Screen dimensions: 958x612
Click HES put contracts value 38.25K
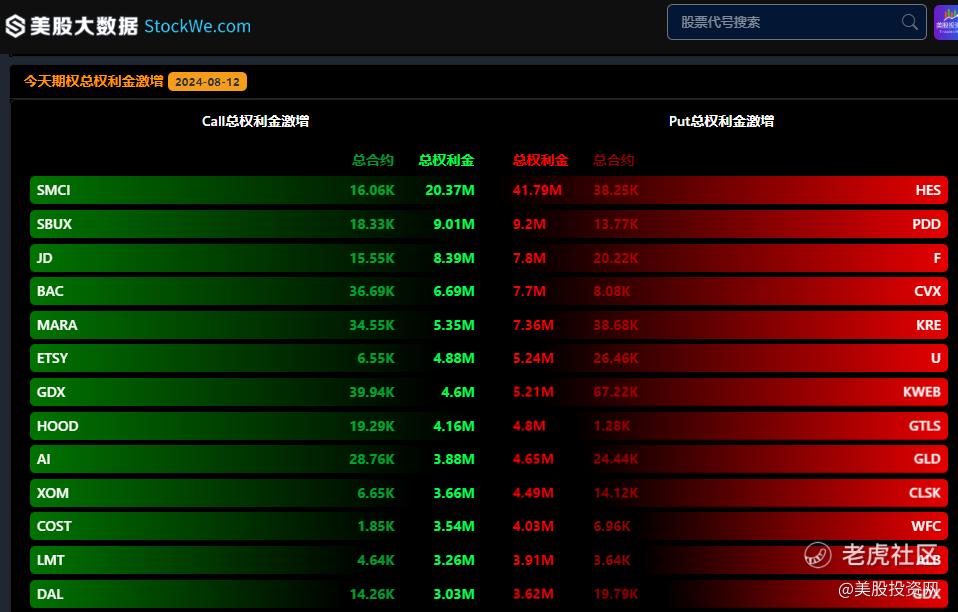616,190
